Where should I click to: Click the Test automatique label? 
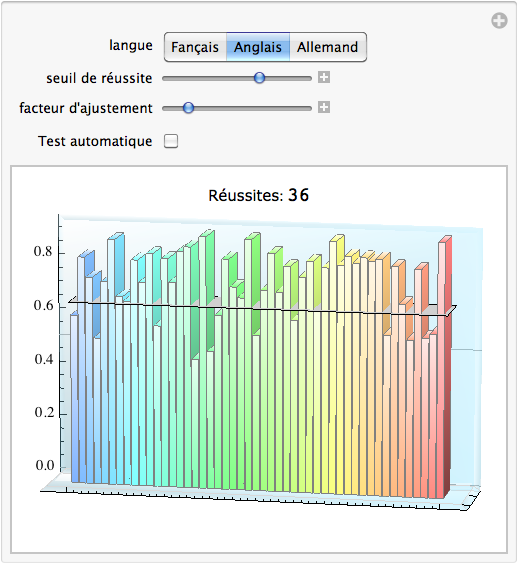coord(95,141)
